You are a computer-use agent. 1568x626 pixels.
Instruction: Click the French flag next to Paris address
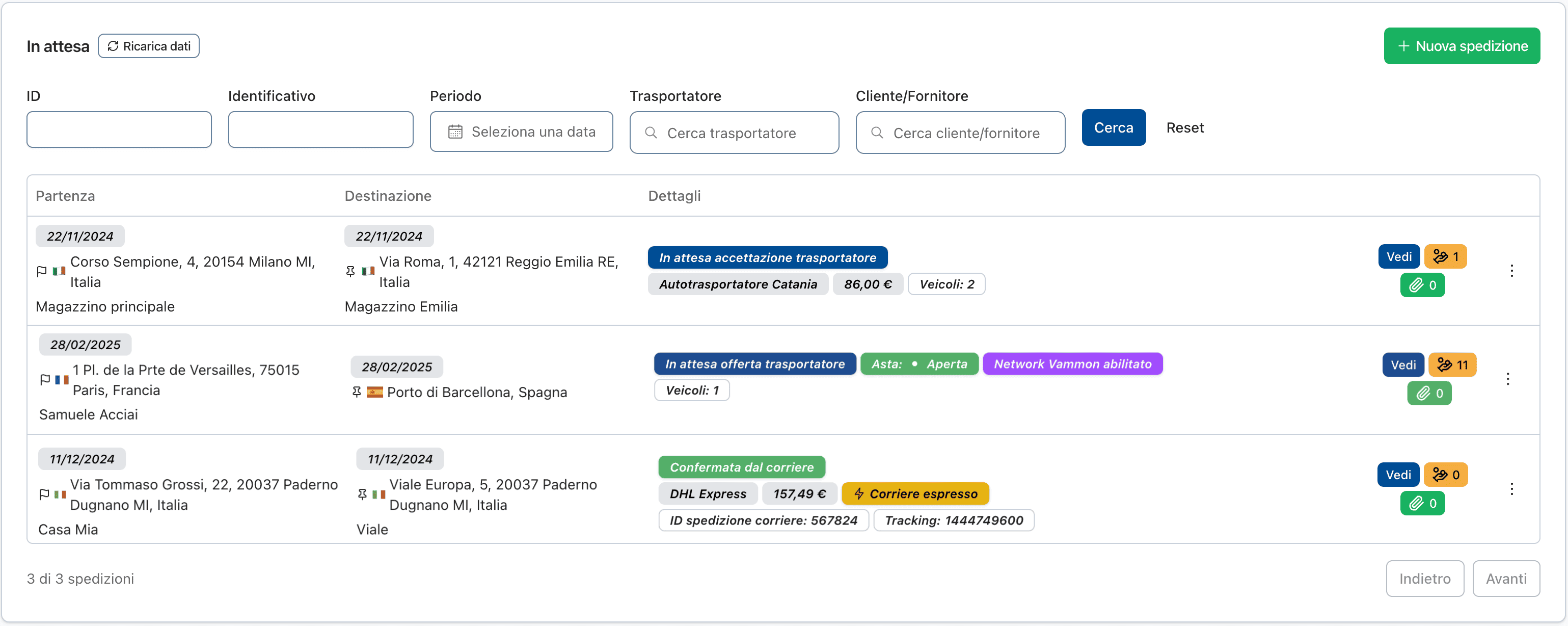(x=62, y=380)
